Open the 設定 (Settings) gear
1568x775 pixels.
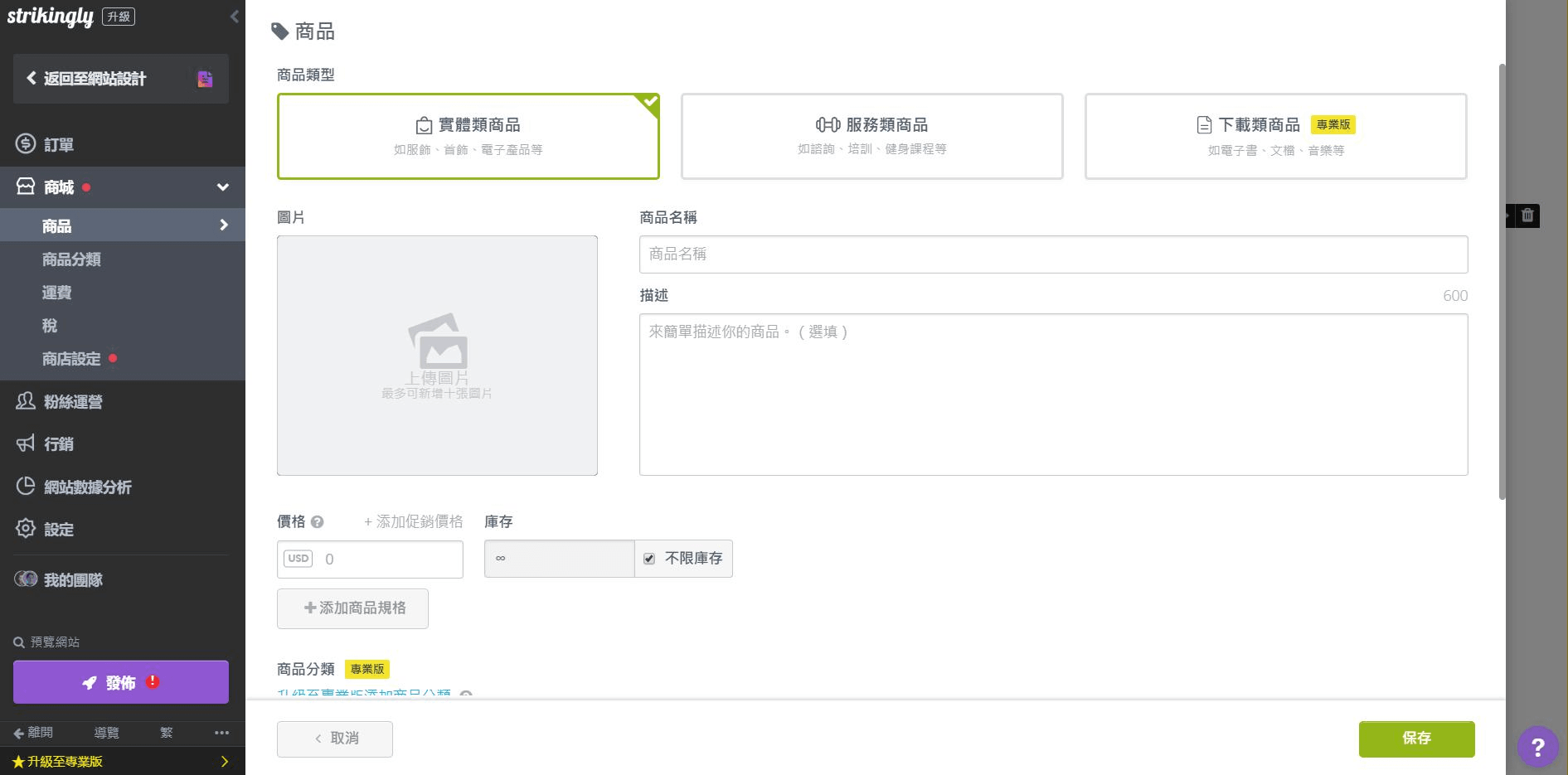coord(59,529)
